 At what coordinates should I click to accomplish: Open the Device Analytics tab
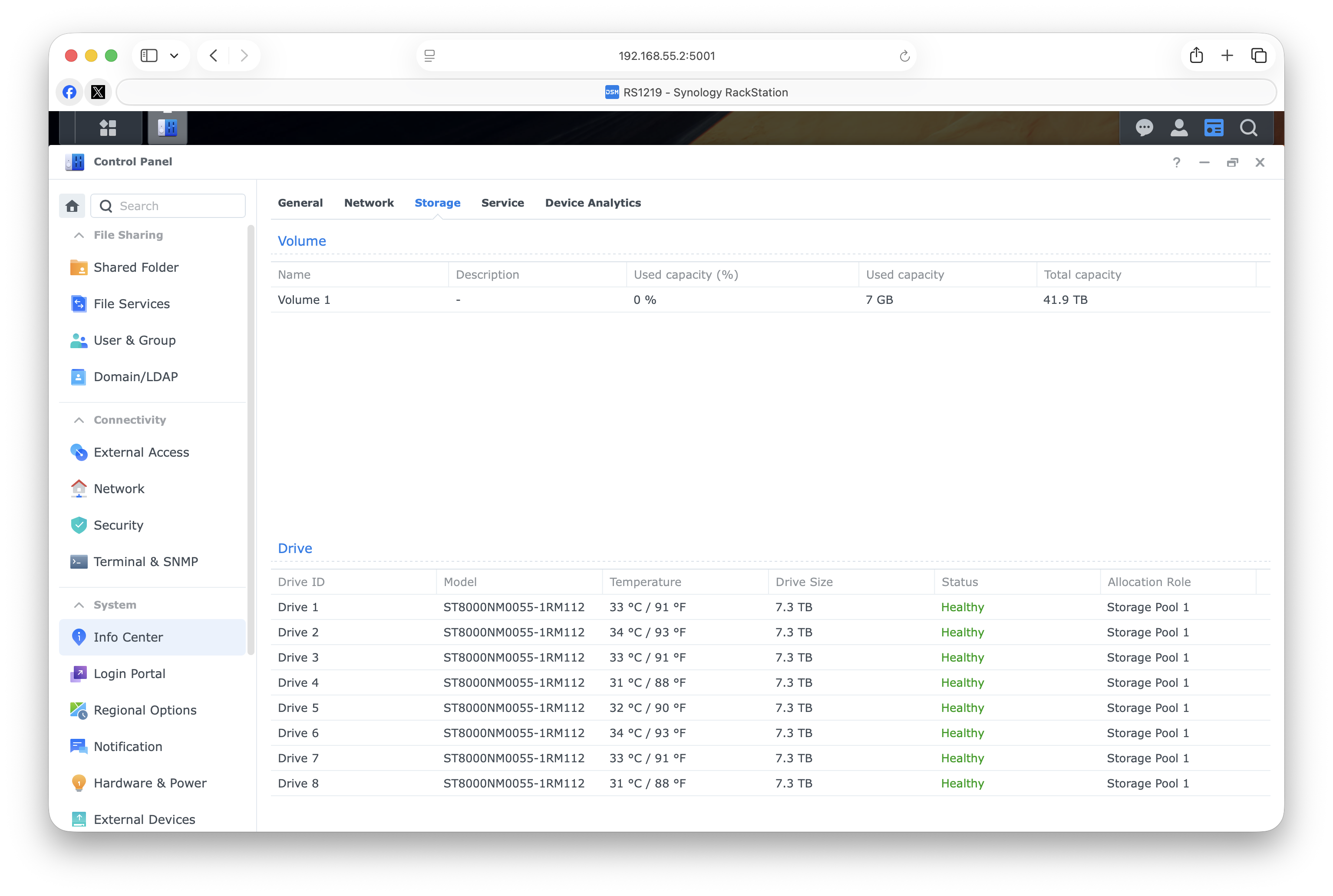point(593,204)
